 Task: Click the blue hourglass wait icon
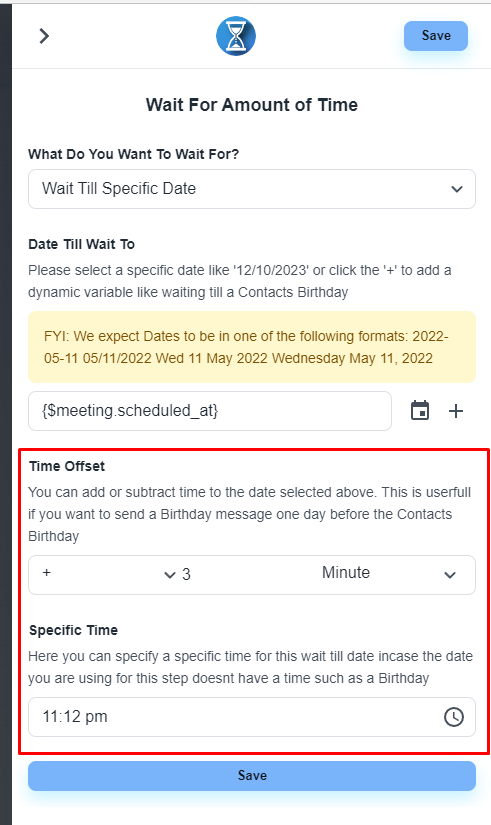tap(236, 36)
